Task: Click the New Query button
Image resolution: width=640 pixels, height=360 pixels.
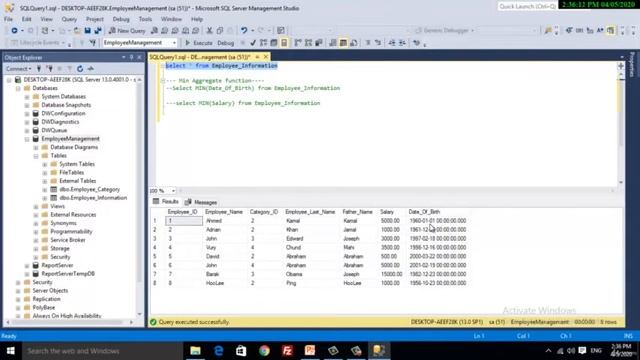Action: (127, 31)
